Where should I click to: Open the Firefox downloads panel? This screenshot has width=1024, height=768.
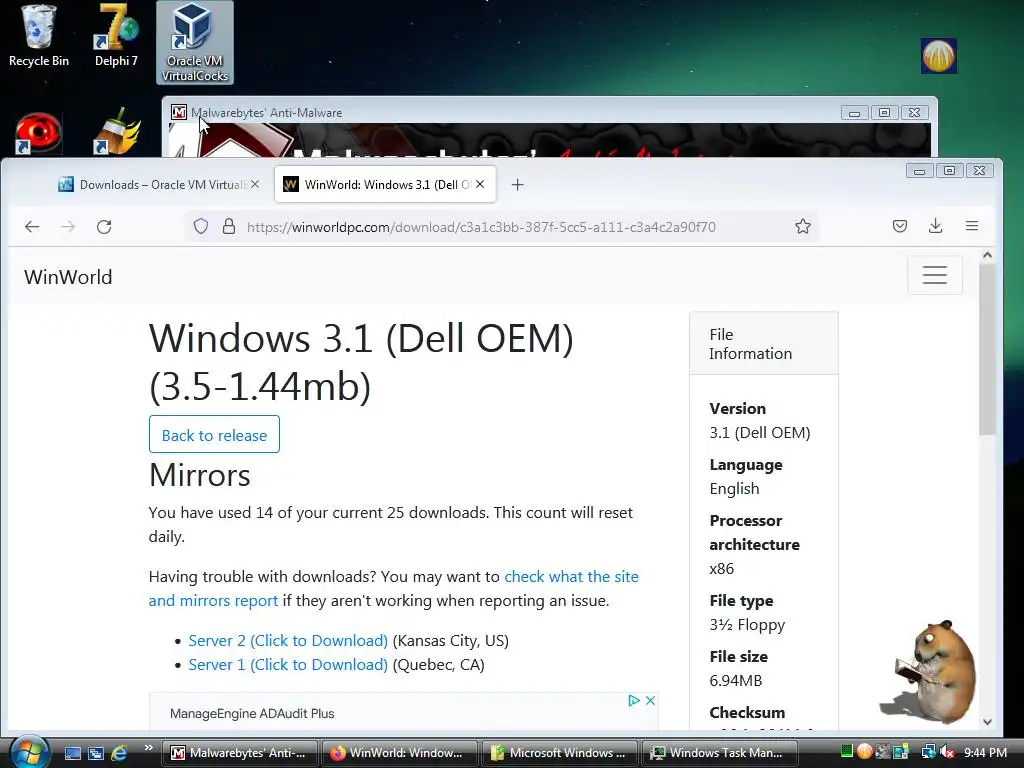click(935, 226)
